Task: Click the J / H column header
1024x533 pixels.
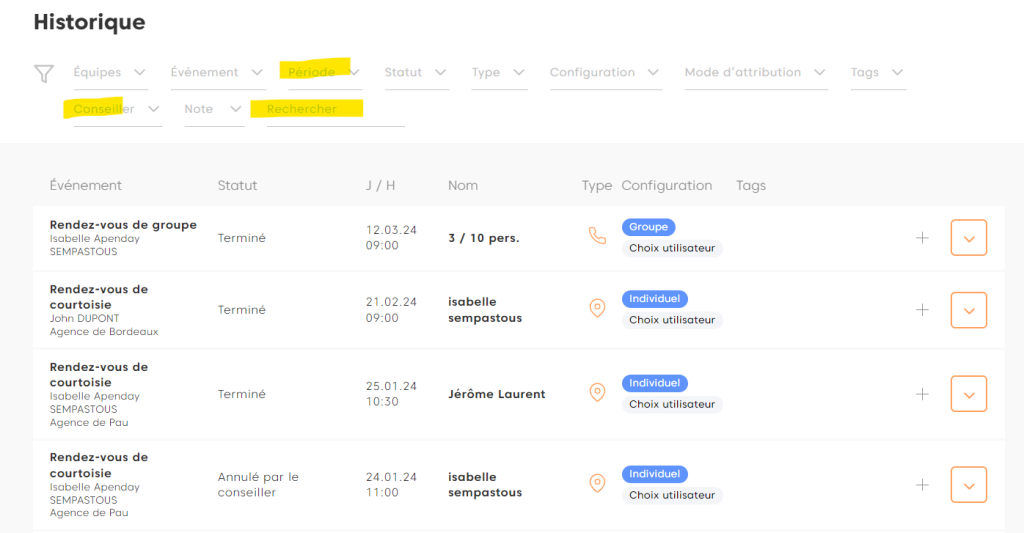Action: pos(381,185)
